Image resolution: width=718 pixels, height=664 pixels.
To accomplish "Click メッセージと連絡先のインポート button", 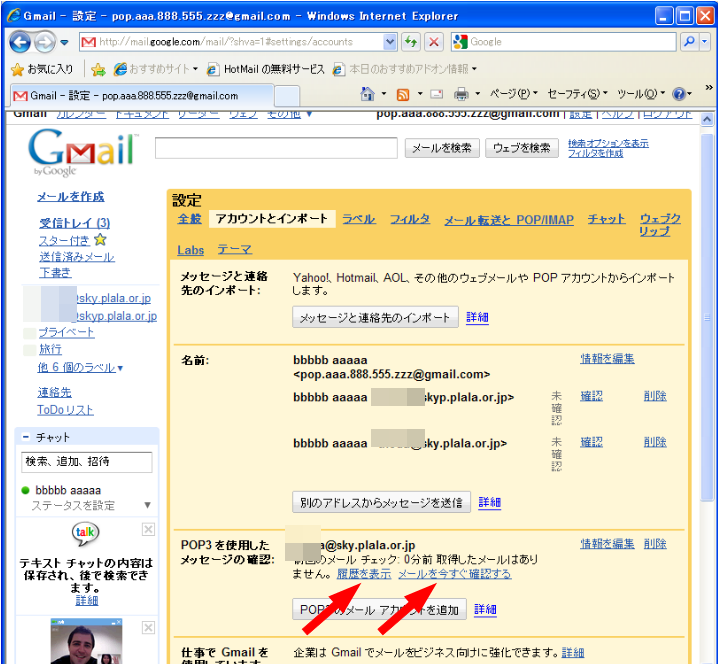I will click(x=375, y=317).
